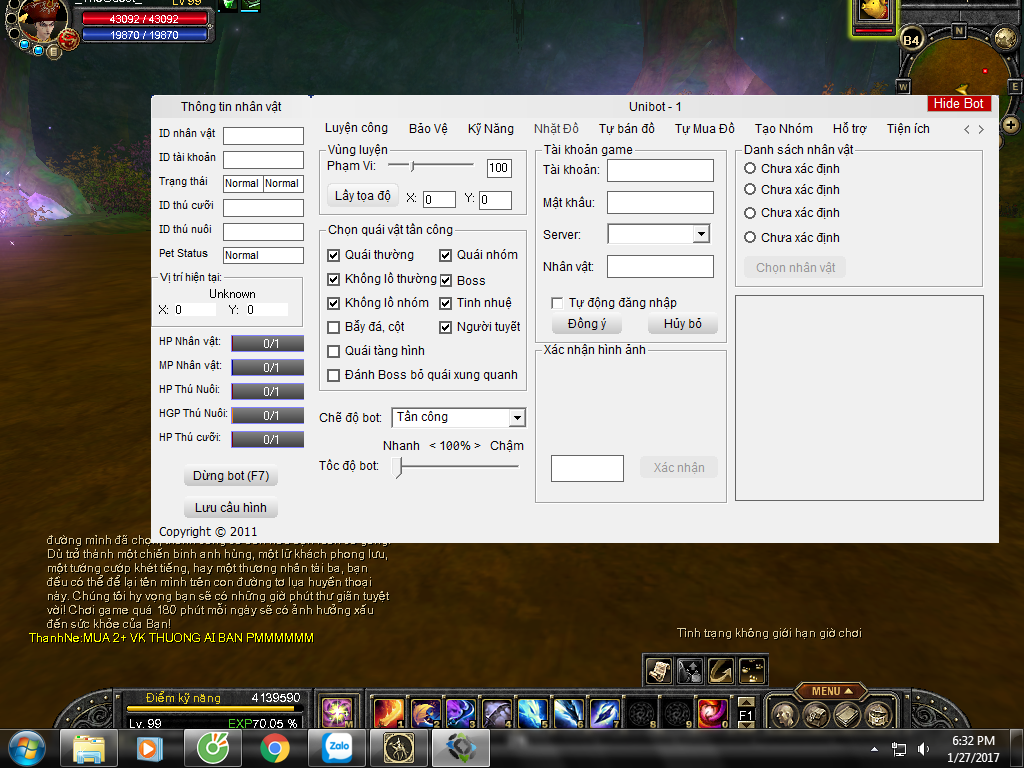This screenshot has width=1024, height=768.
Task: Enable Bẫy đá, cột checkbox
Action: pyautogui.click(x=334, y=327)
